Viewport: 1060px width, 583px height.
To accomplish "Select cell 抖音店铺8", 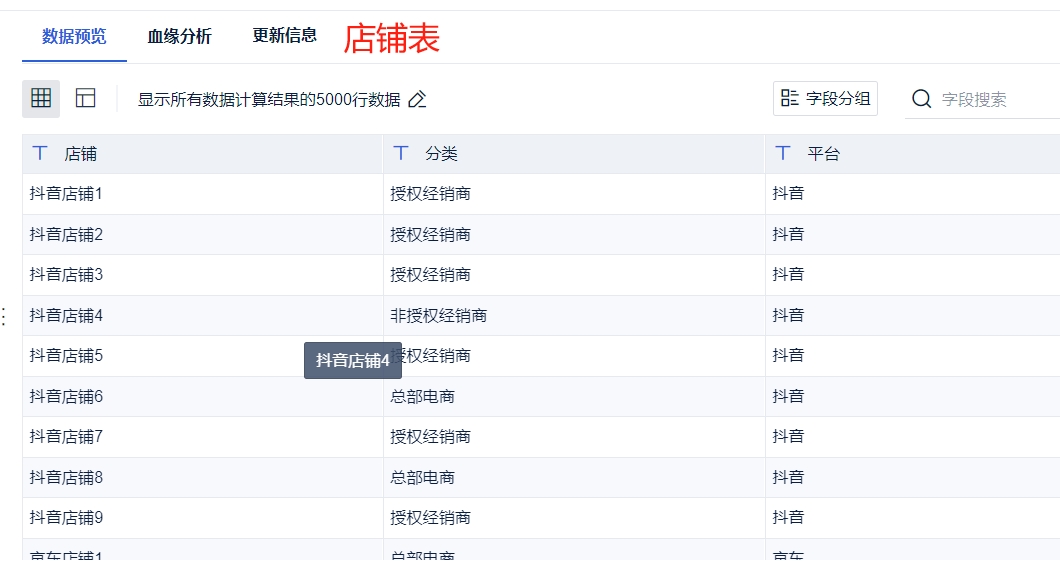I will tap(203, 477).
